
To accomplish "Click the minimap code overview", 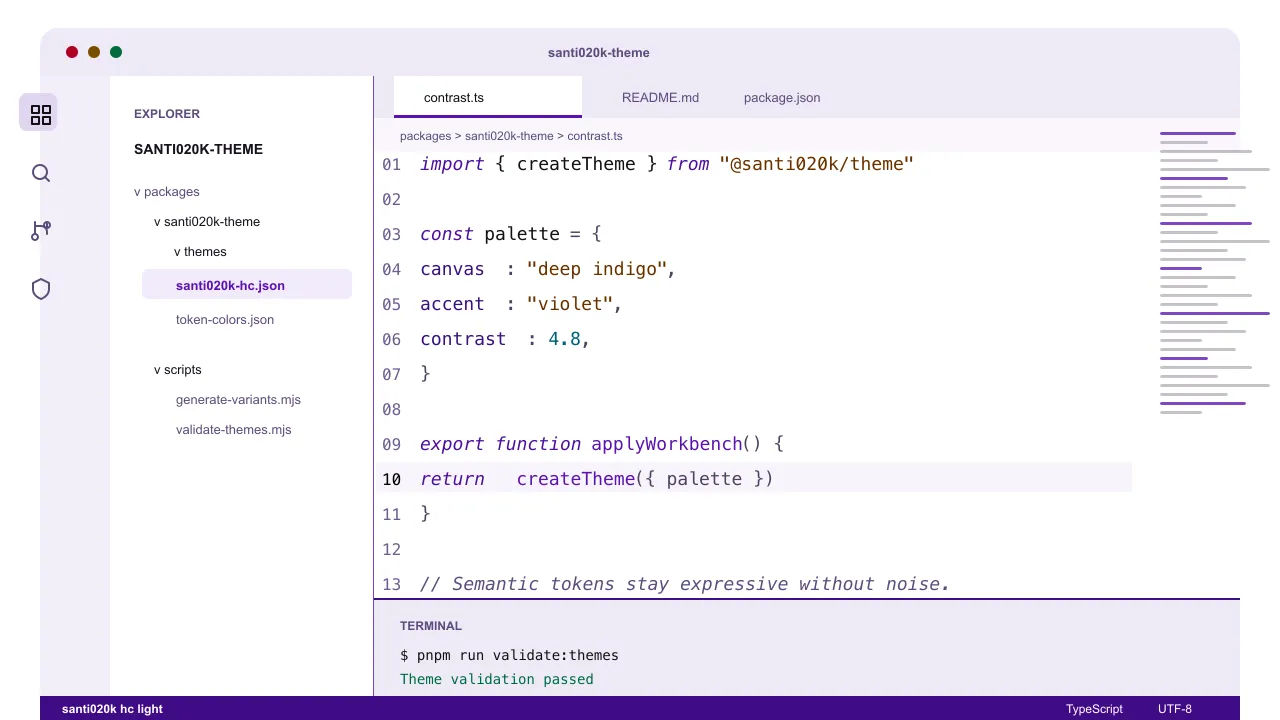I will [x=1214, y=272].
